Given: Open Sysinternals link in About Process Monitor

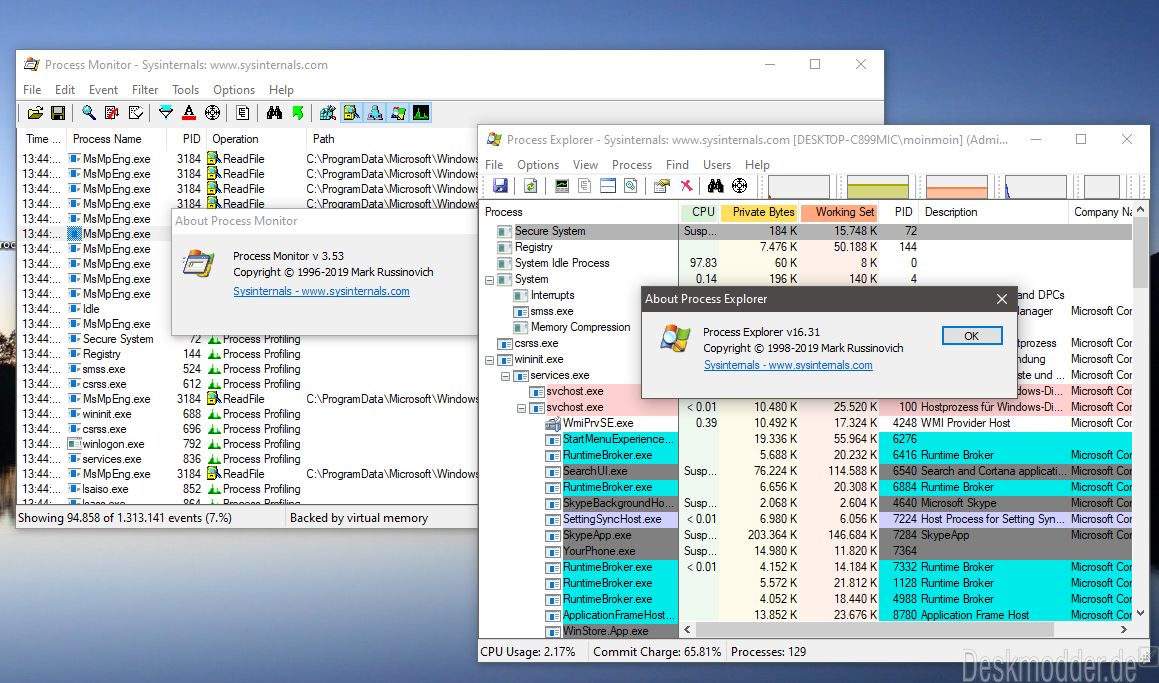Looking at the screenshot, I should point(322,291).
